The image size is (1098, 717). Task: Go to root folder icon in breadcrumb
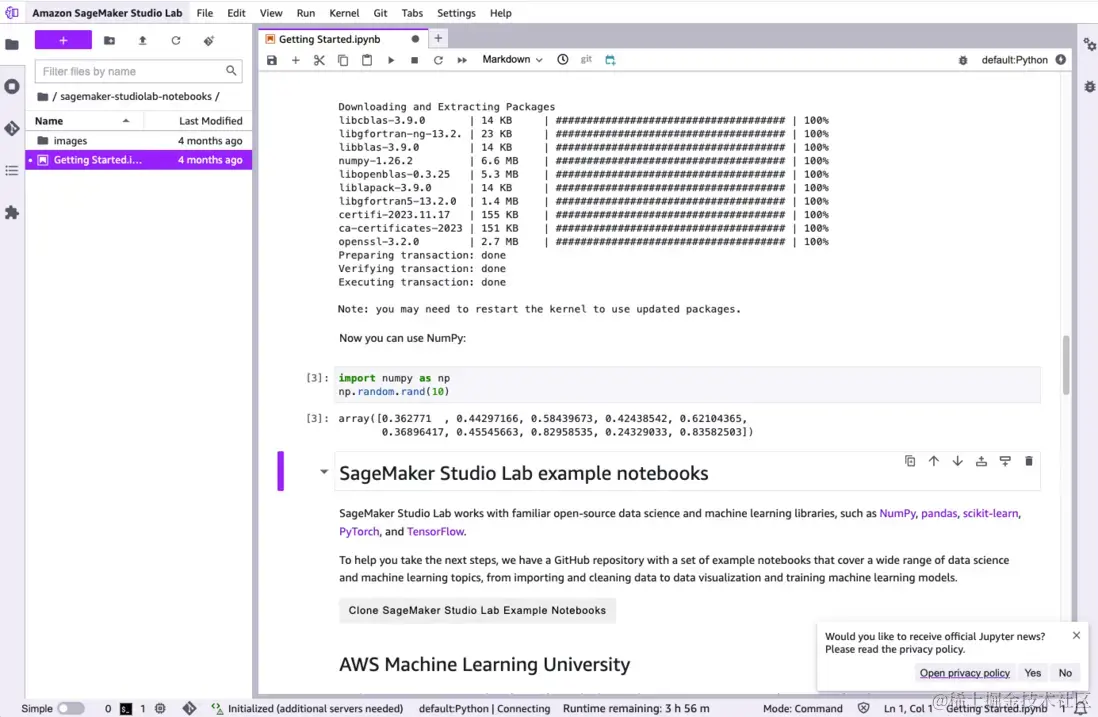pos(43,97)
